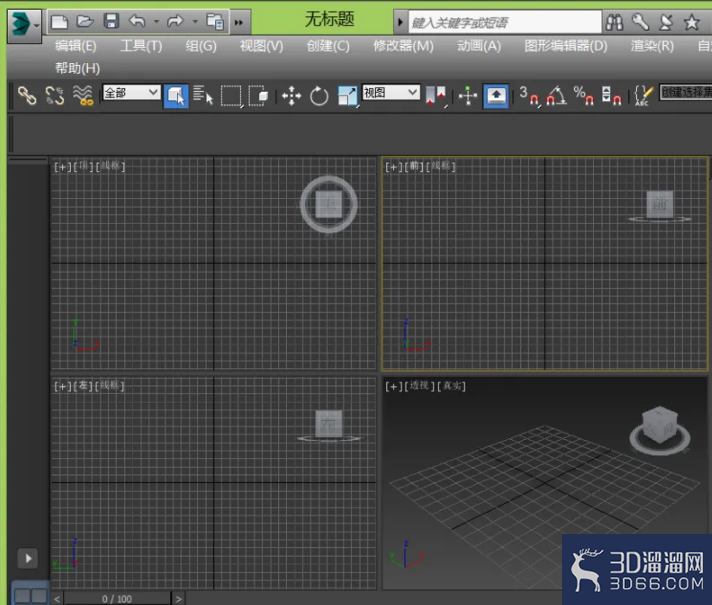Toggle spinner snap
Viewport: 712px width, 605px height.
click(611, 96)
